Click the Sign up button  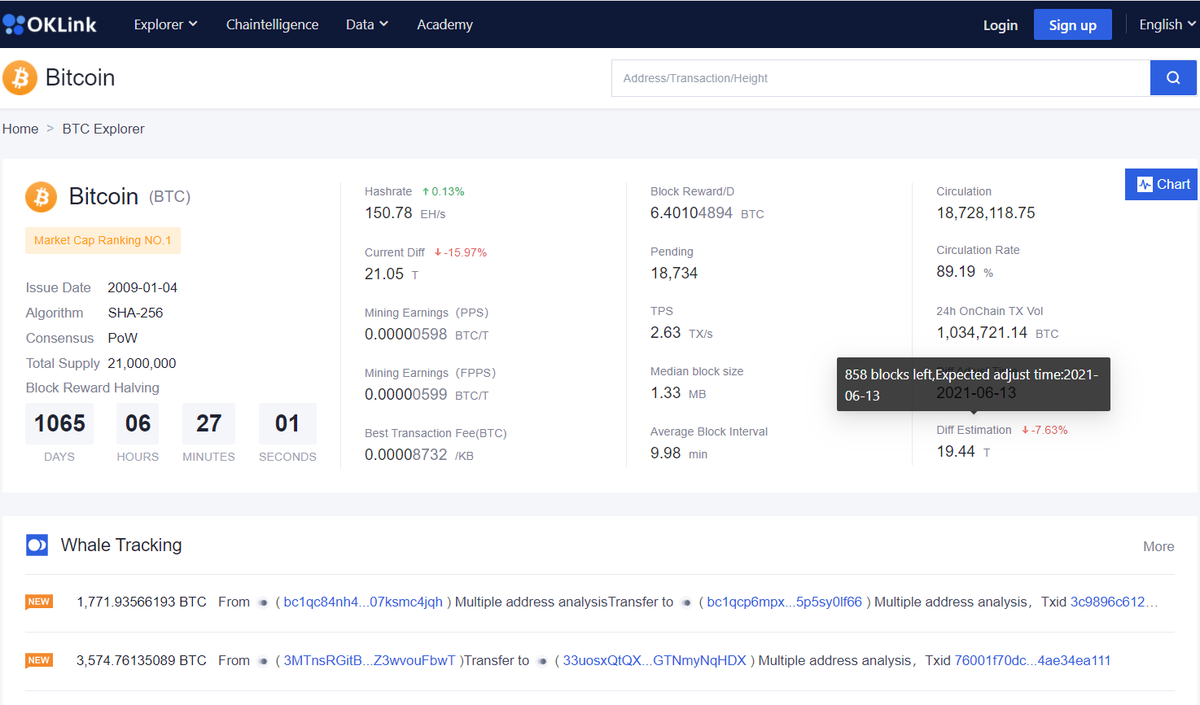[x=1073, y=25]
